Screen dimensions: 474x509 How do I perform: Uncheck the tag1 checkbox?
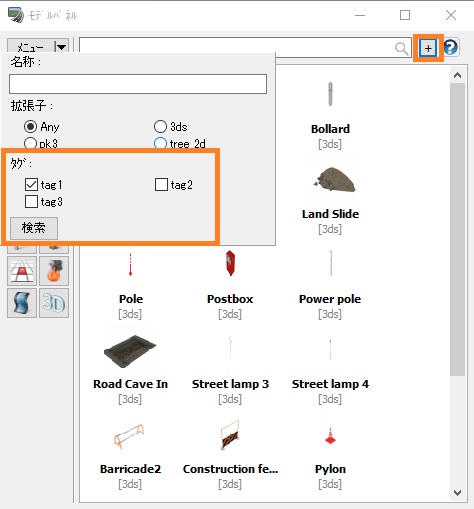click(x=31, y=184)
